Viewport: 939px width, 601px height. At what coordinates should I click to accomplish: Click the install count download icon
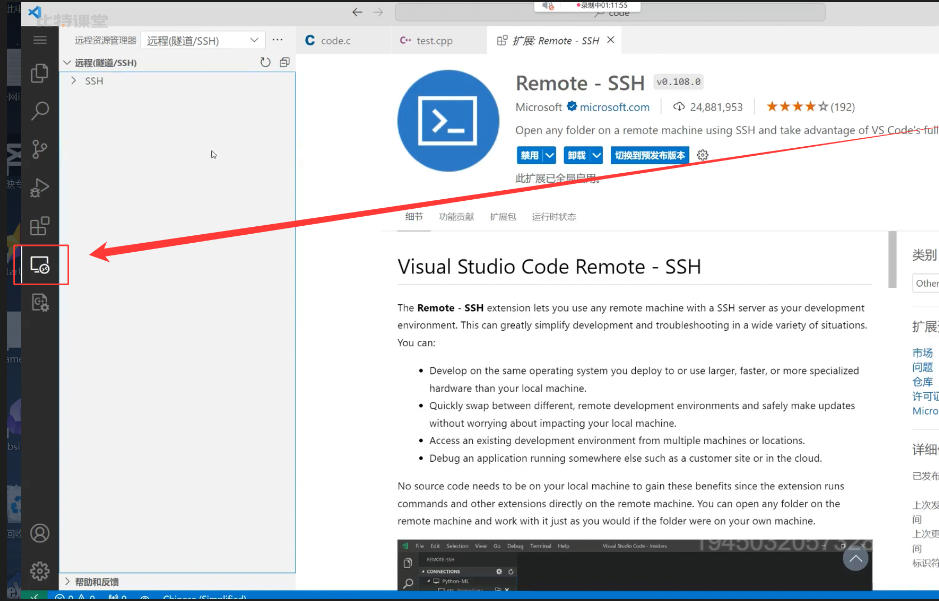[x=678, y=107]
